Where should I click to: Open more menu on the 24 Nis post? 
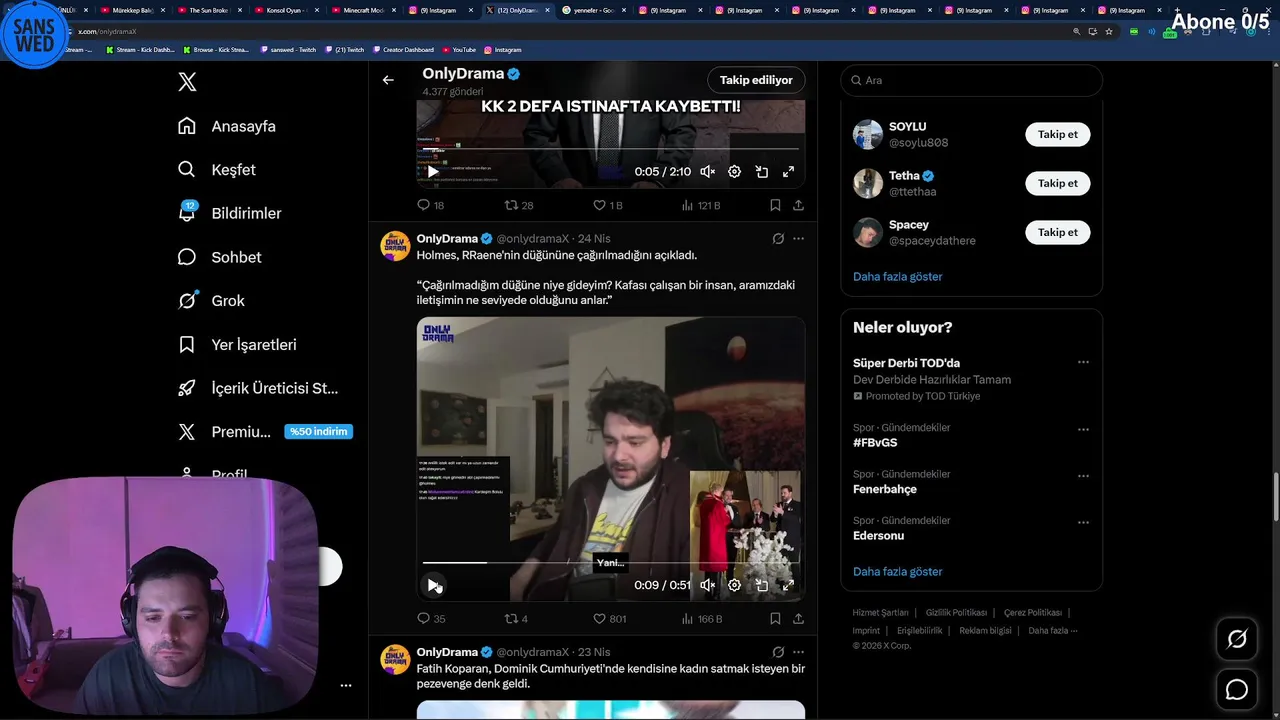(798, 239)
